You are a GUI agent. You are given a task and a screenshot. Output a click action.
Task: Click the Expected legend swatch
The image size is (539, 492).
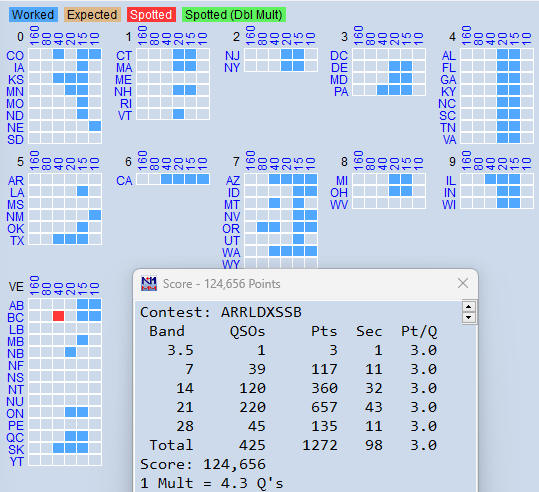point(92,15)
